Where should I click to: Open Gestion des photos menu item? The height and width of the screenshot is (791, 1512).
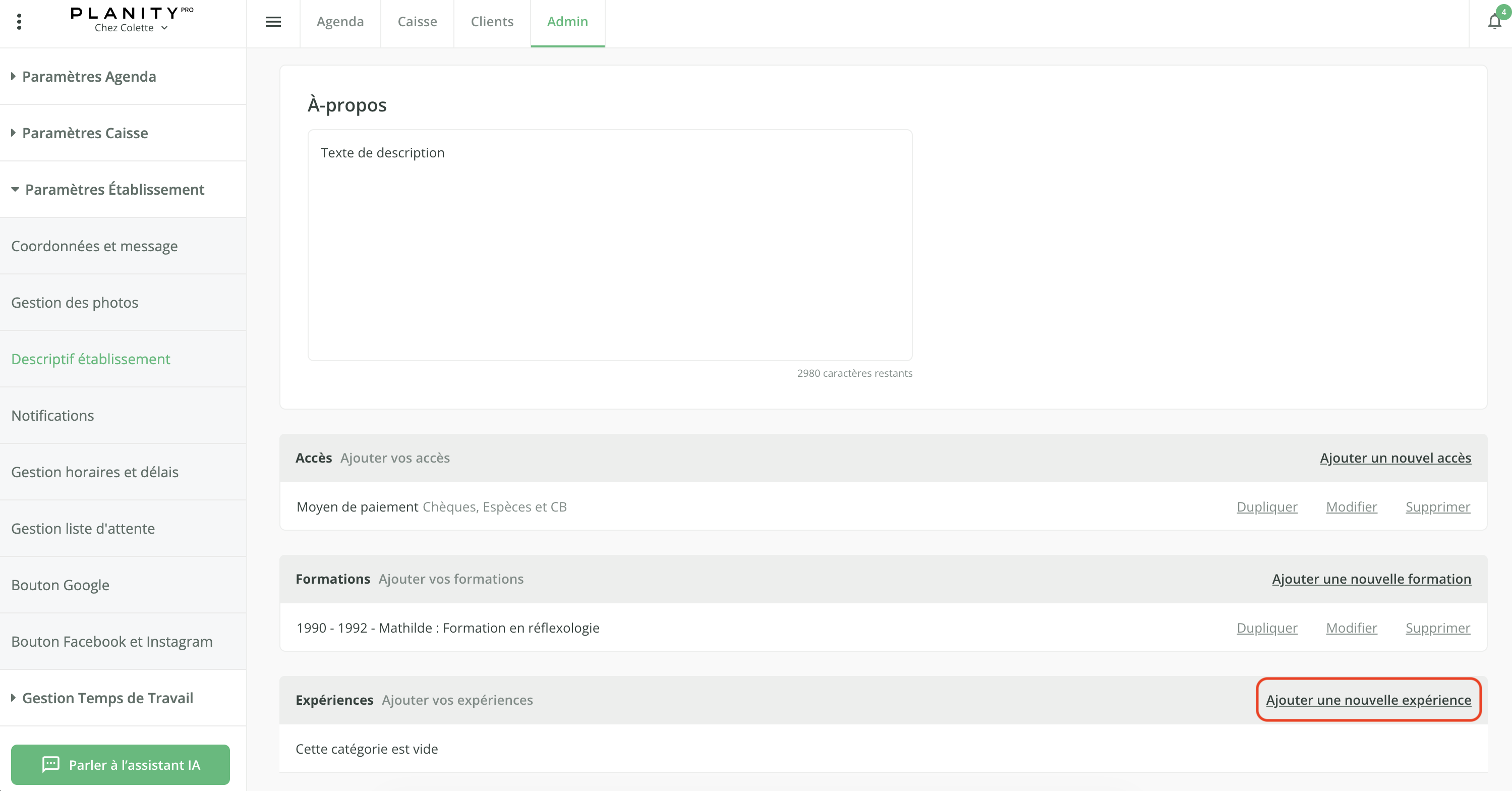(x=75, y=302)
